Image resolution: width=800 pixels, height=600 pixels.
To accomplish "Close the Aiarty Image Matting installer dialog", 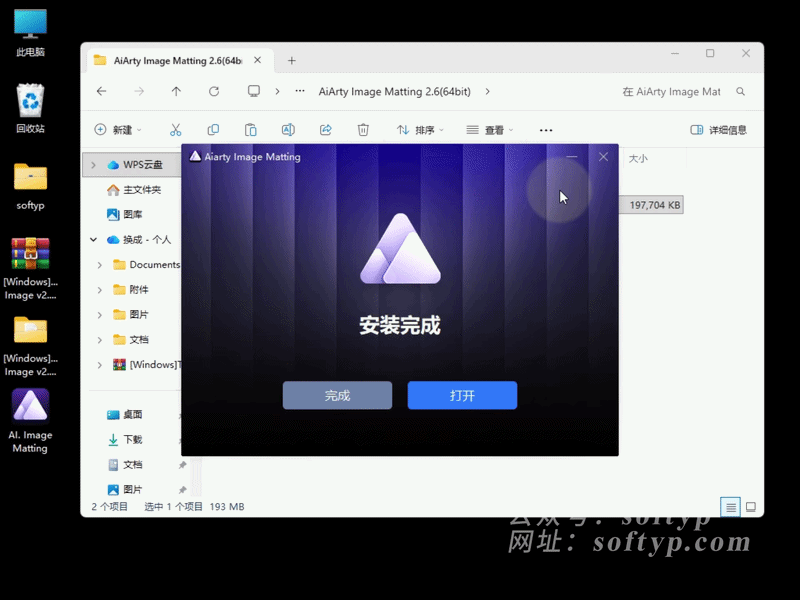I will [x=603, y=157].
